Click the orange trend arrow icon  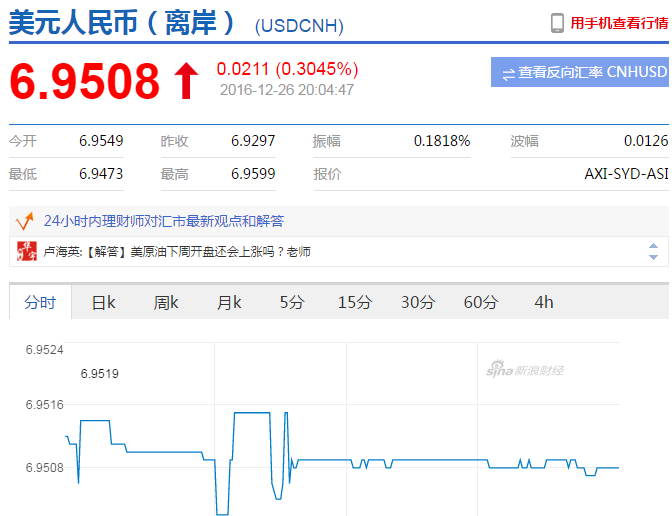(24, 221)
